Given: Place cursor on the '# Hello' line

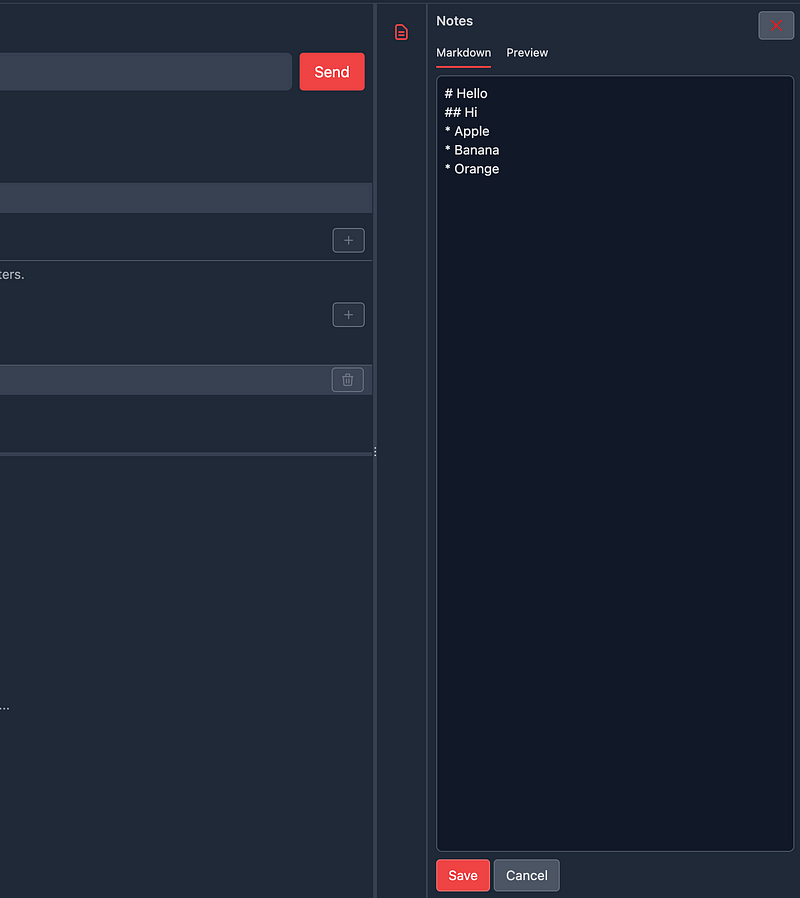Looking at the screenshot, I should click(467, 94).
